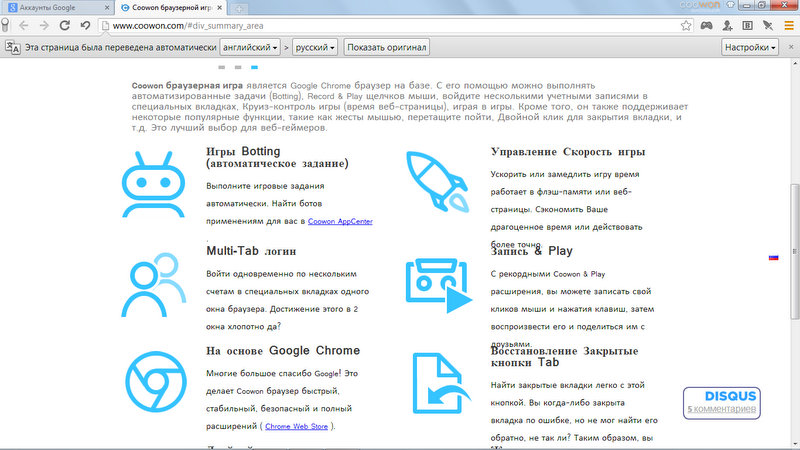Click the skin shirt icon near Coowon logo
Screen dimensions: 800x450
(731, 5)
